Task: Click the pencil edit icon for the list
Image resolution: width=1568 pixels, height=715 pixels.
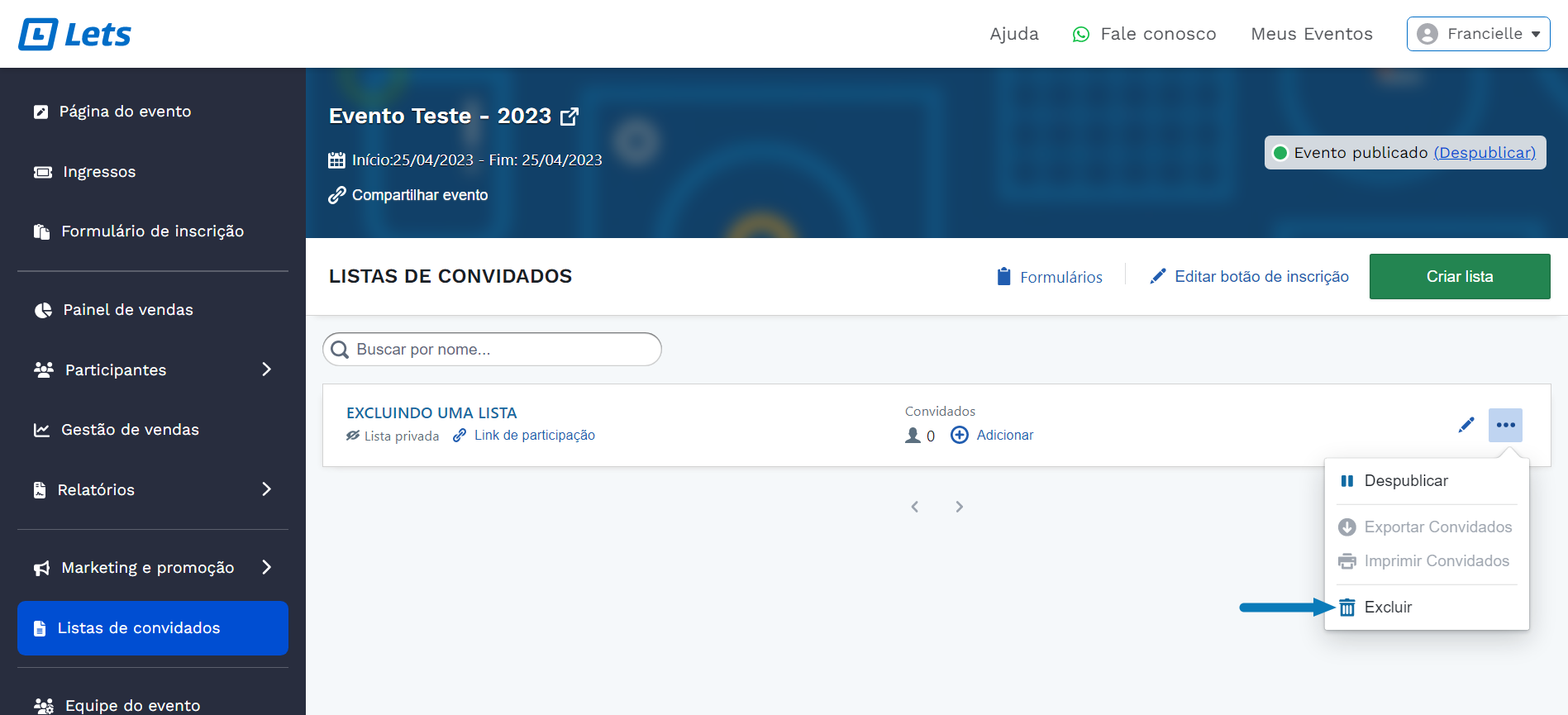Action: point(1466,425)
